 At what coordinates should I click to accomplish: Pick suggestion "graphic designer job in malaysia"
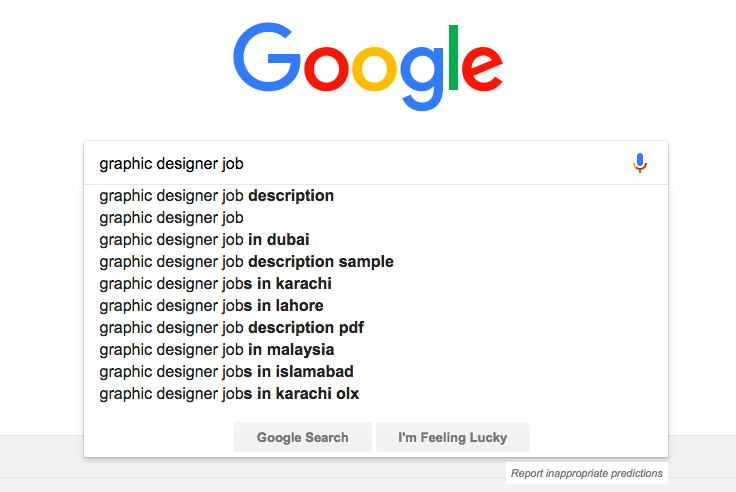[x=217, y=350]
